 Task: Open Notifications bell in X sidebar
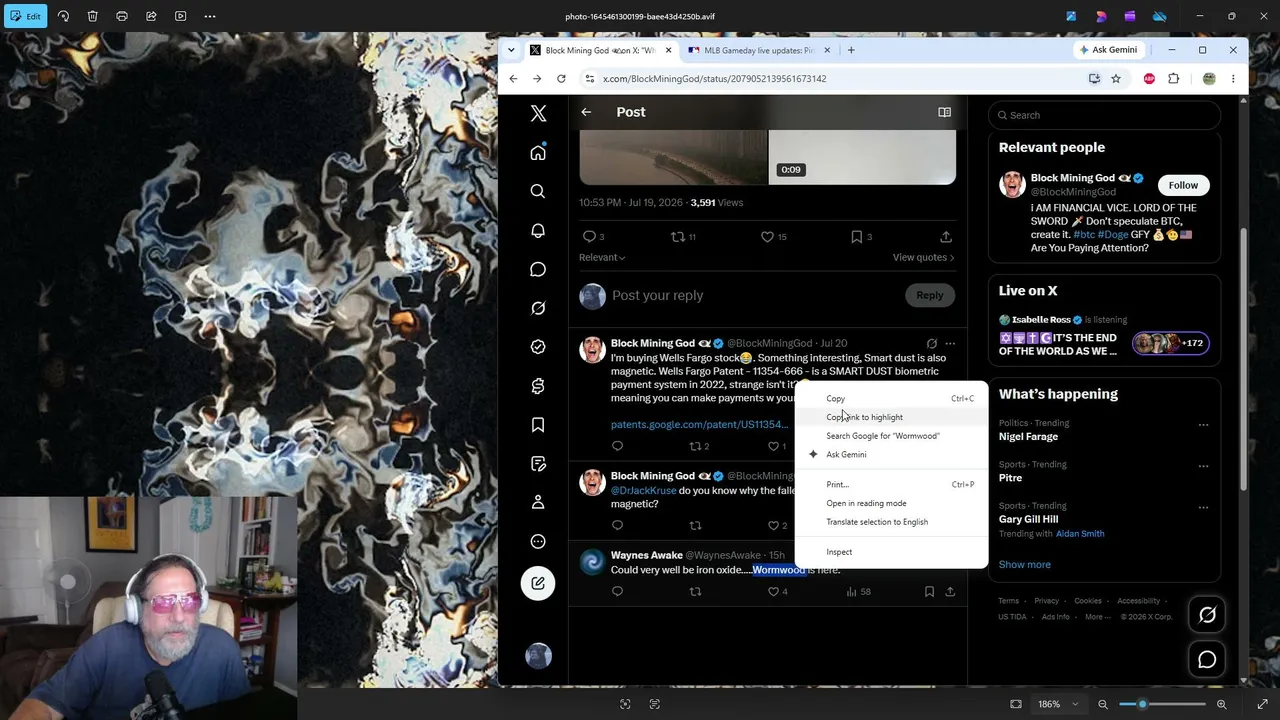click(538, 230)
